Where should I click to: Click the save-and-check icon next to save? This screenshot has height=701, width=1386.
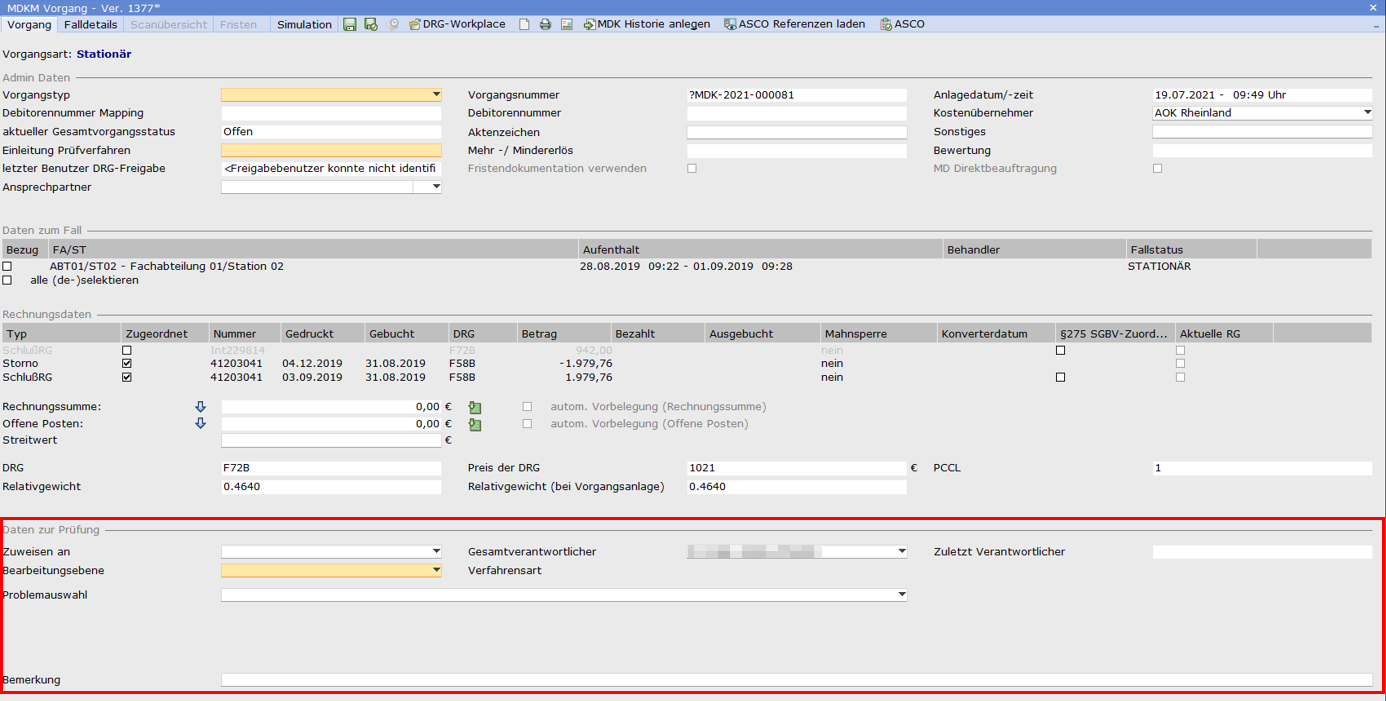pos(371,24)
